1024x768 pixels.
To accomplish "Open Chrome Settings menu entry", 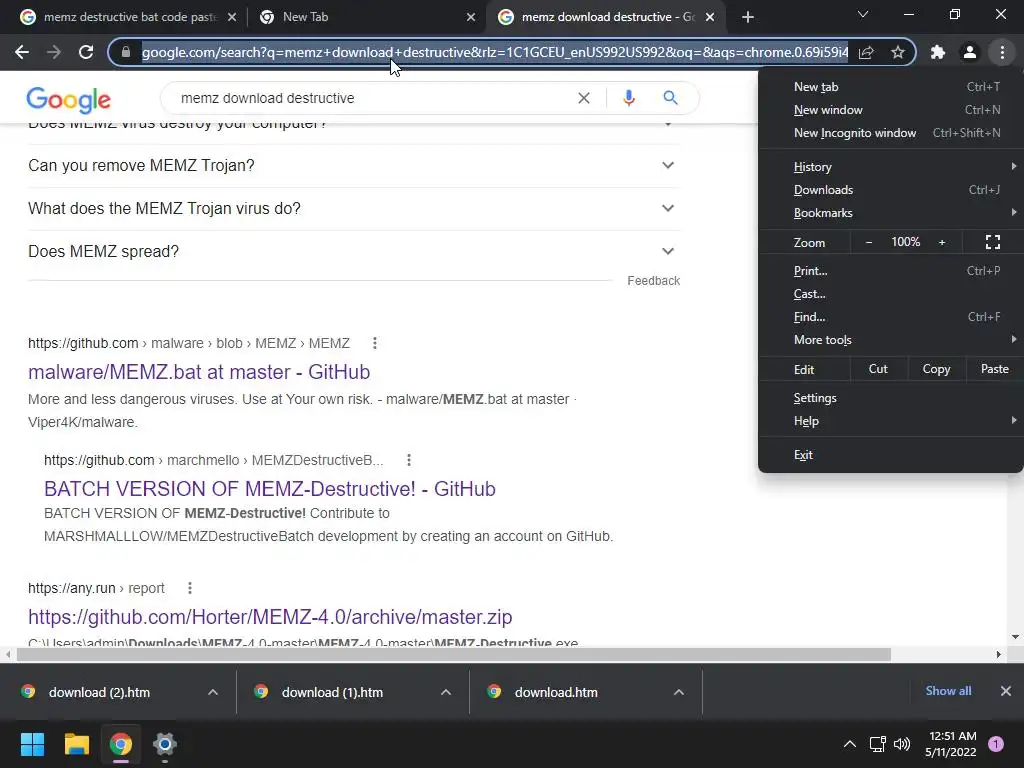I will [x=891, y=398].
